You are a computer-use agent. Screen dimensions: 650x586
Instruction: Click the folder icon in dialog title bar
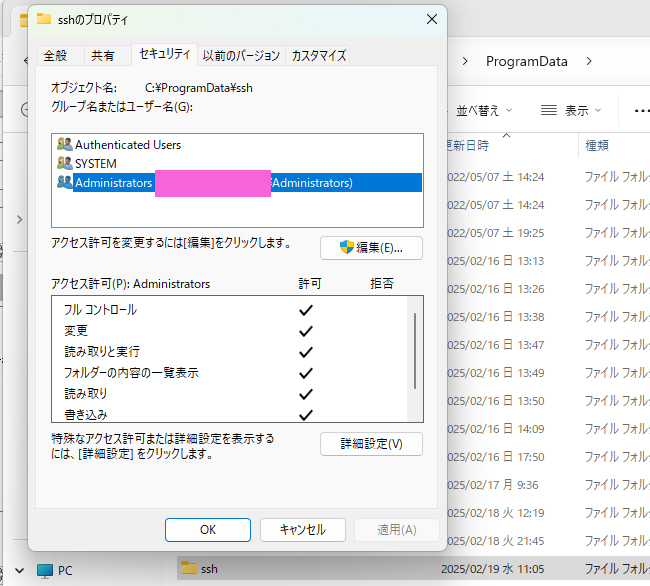coord(44,19)
